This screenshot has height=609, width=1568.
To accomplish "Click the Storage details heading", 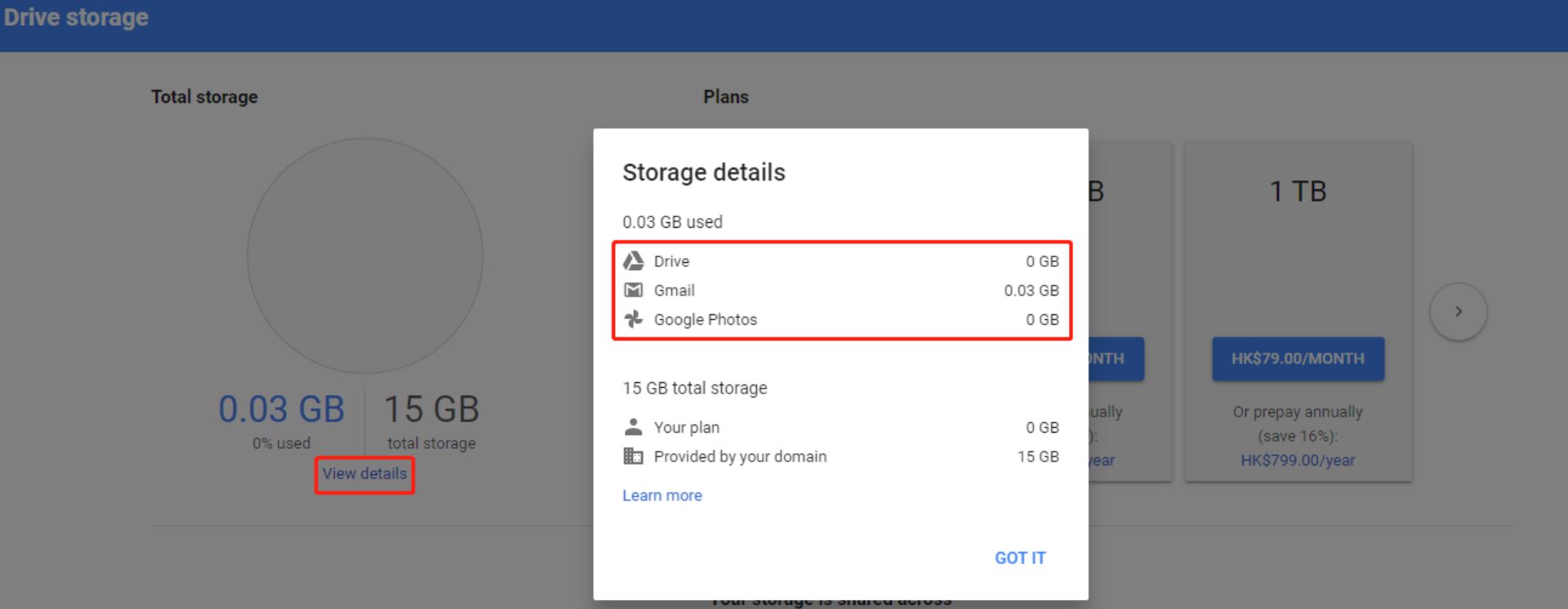I will point(704,172).
